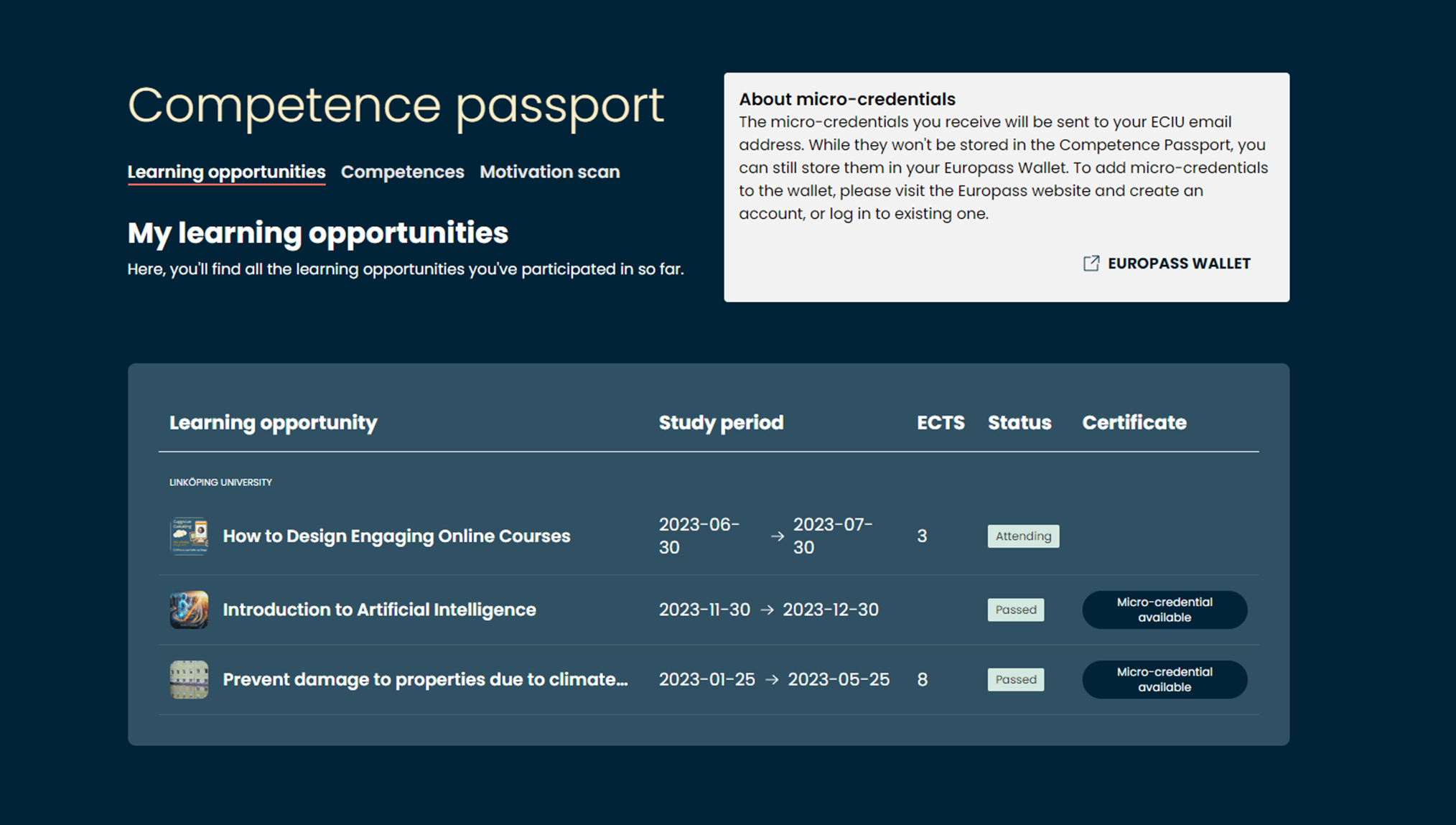The height and width of the screenshot is (825, 1456).
Task: Click Micro-credential available for climate course
Action: click(1164, 679)
